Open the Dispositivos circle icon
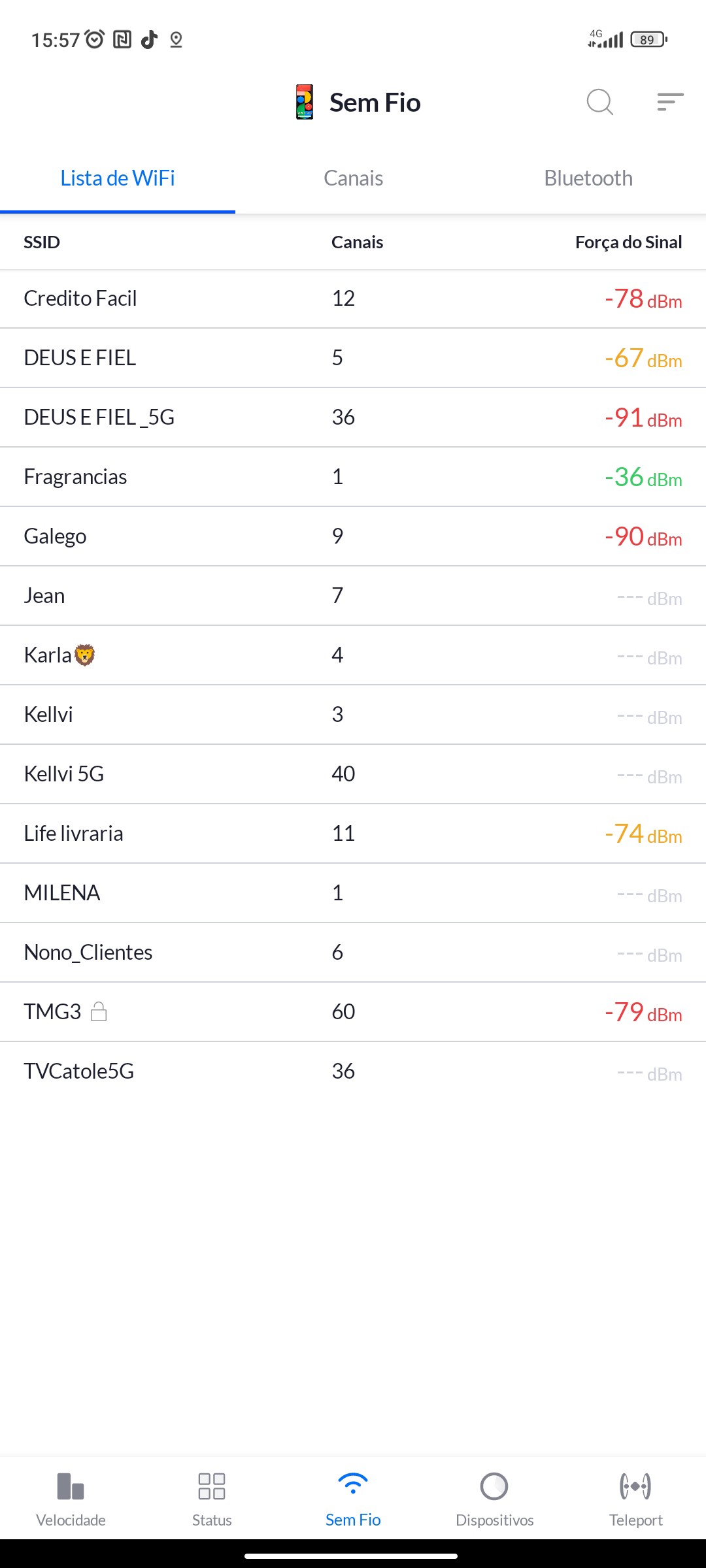 pyautogui.click(x=494, y=1486)
